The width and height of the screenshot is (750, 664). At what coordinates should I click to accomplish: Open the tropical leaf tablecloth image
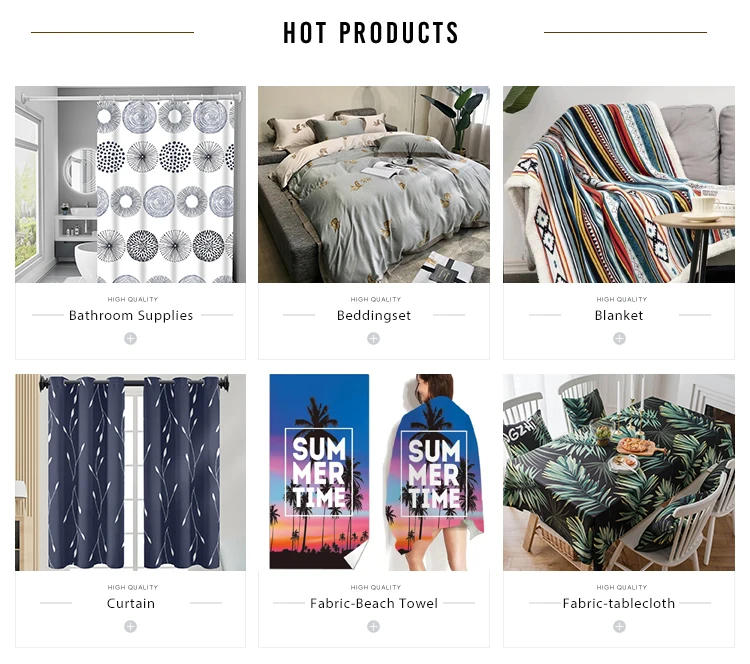pos(619,473)
